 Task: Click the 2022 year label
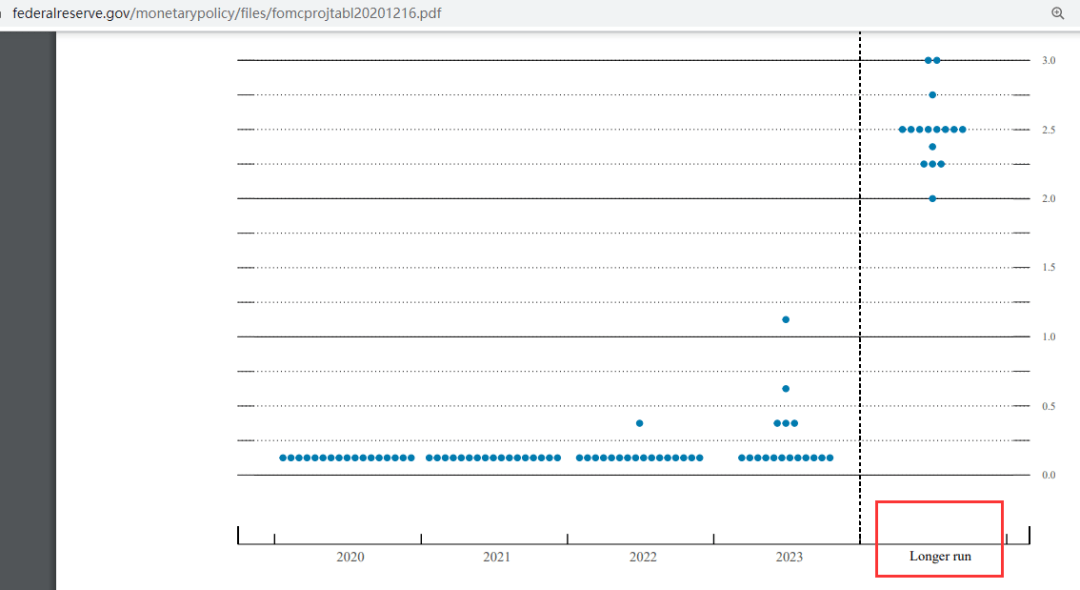[643, 557]
